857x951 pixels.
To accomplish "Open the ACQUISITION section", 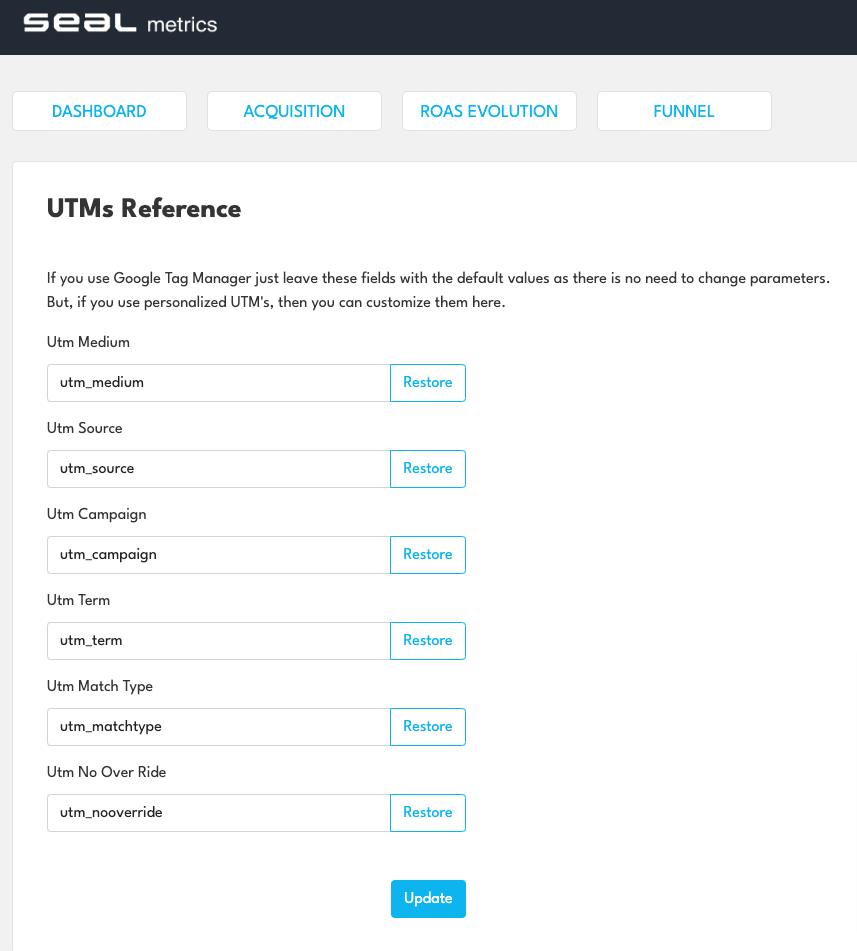I will tap(294, 111).
